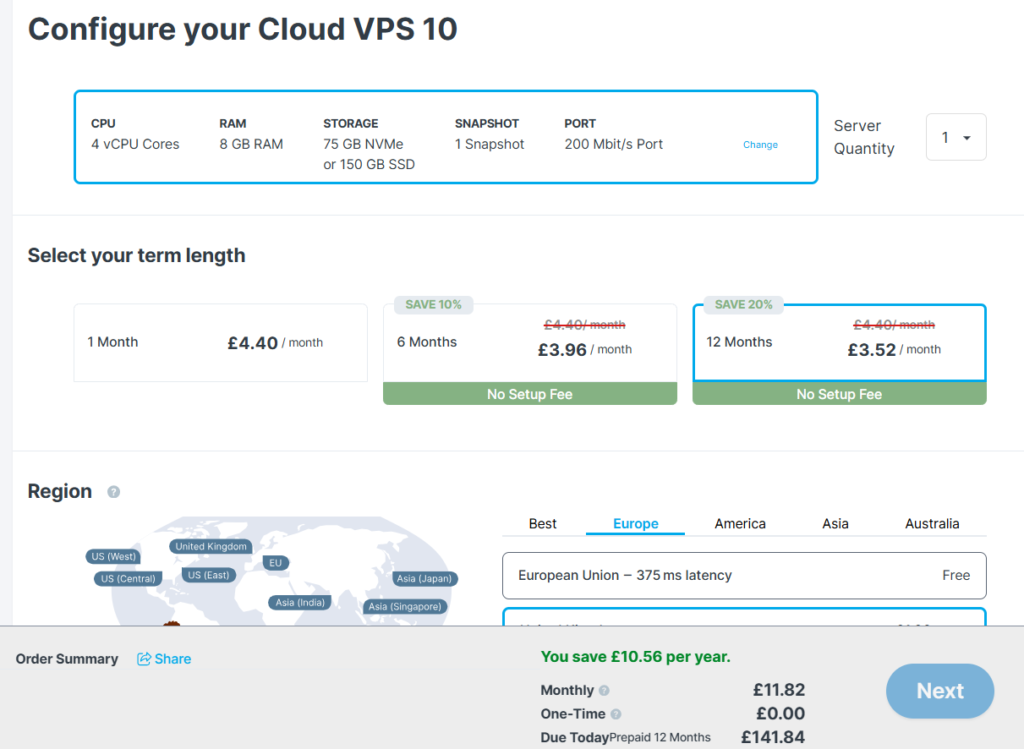Switch to the America region tab
1024x749 pixels.
coord(740,524)
